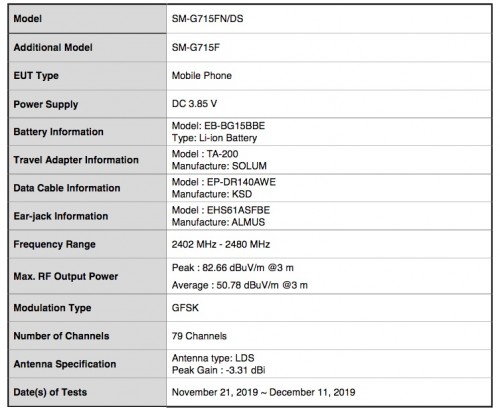Click the Peak Gain -3.31 dBi text
The height and width of the screenshot is (408, 500).
coord(218,370)
